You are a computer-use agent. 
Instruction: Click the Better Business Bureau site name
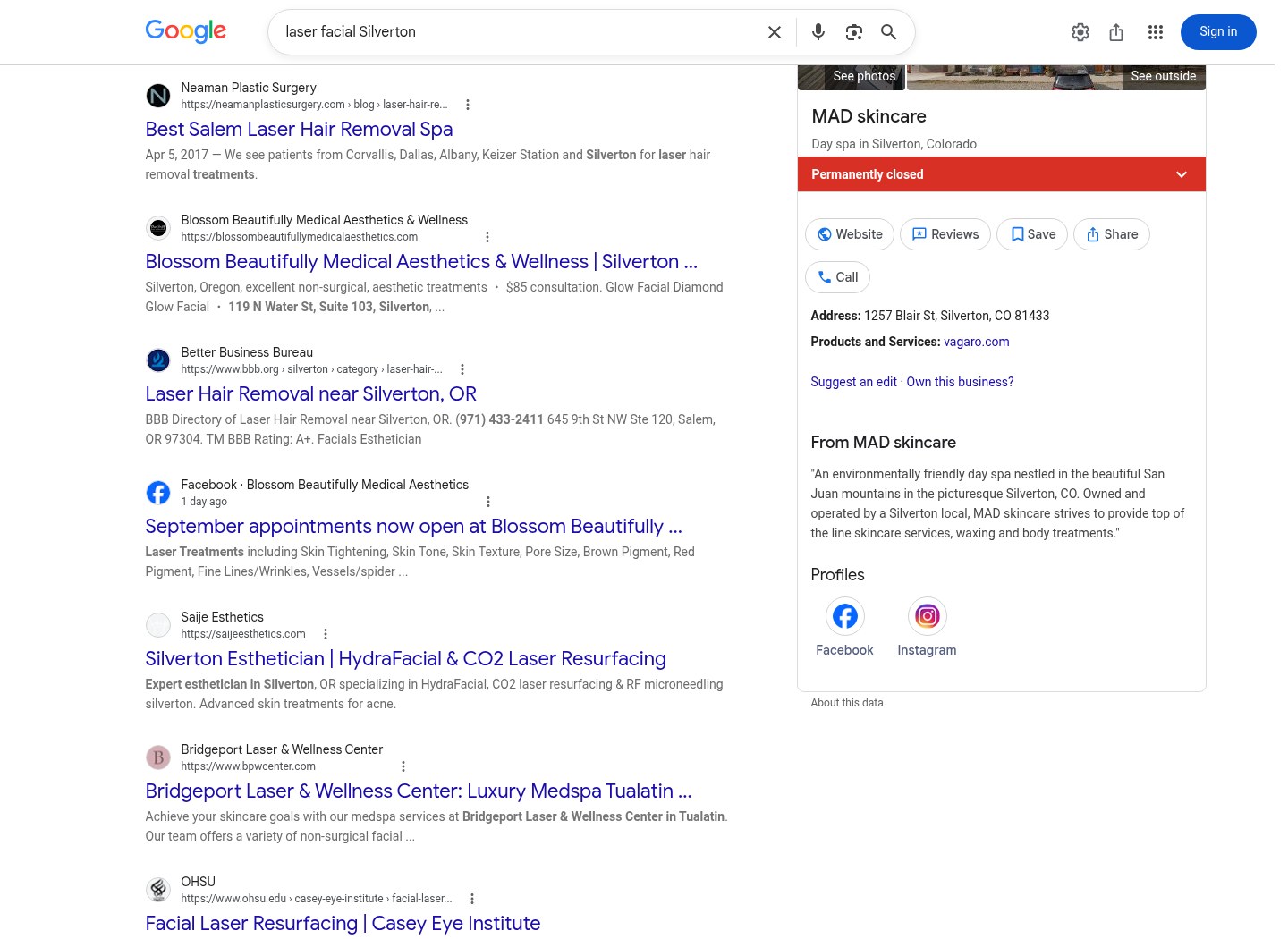[x=247, y=352]
